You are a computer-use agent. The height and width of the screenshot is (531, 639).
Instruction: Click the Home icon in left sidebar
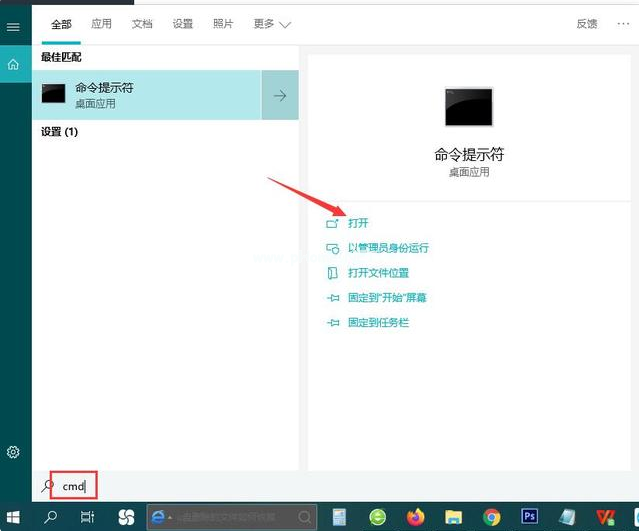pyautogui.click(x=13, y=64)
